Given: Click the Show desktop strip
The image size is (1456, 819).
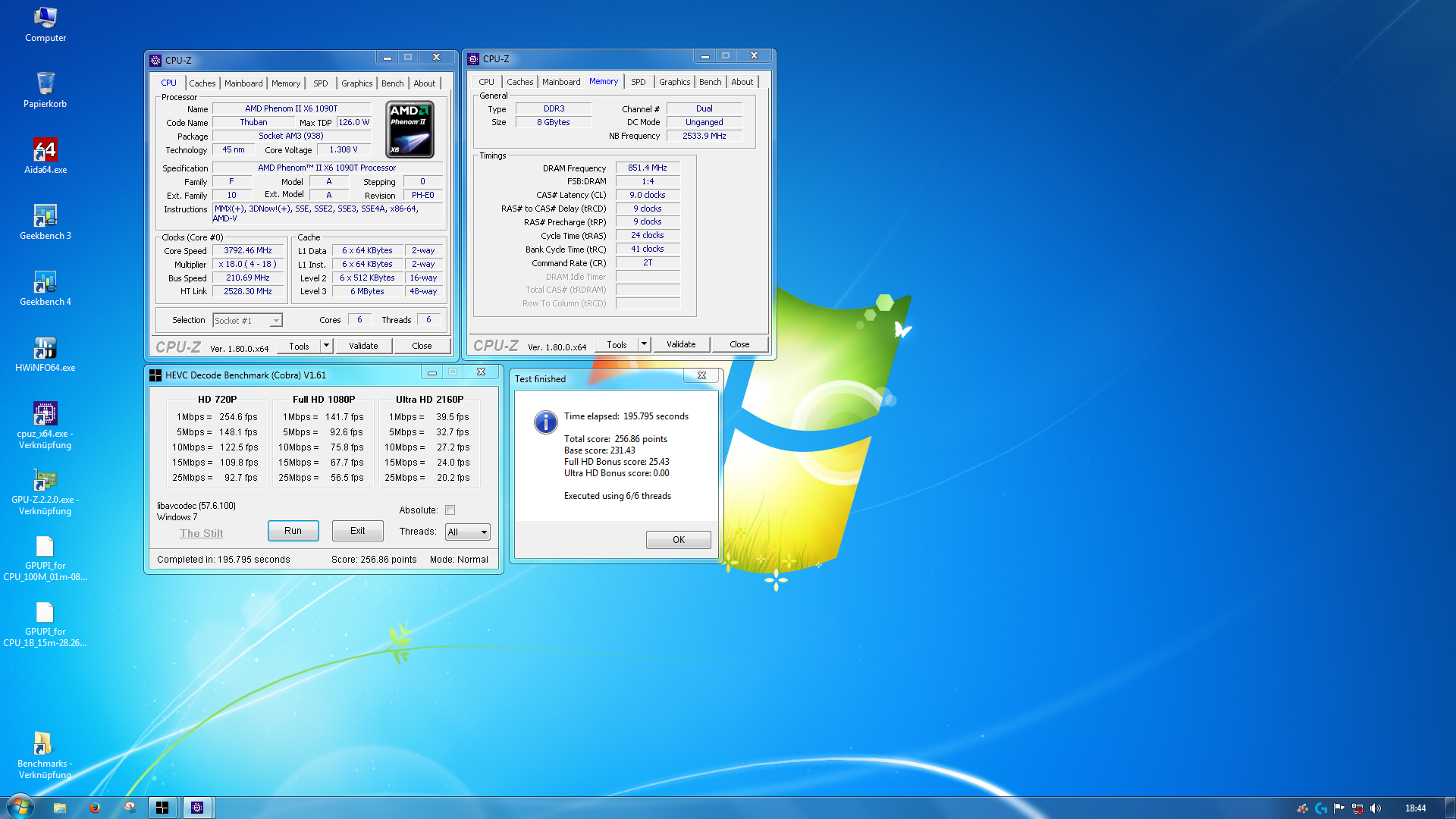Looking at the screenshot, I should pos(1450,808).
